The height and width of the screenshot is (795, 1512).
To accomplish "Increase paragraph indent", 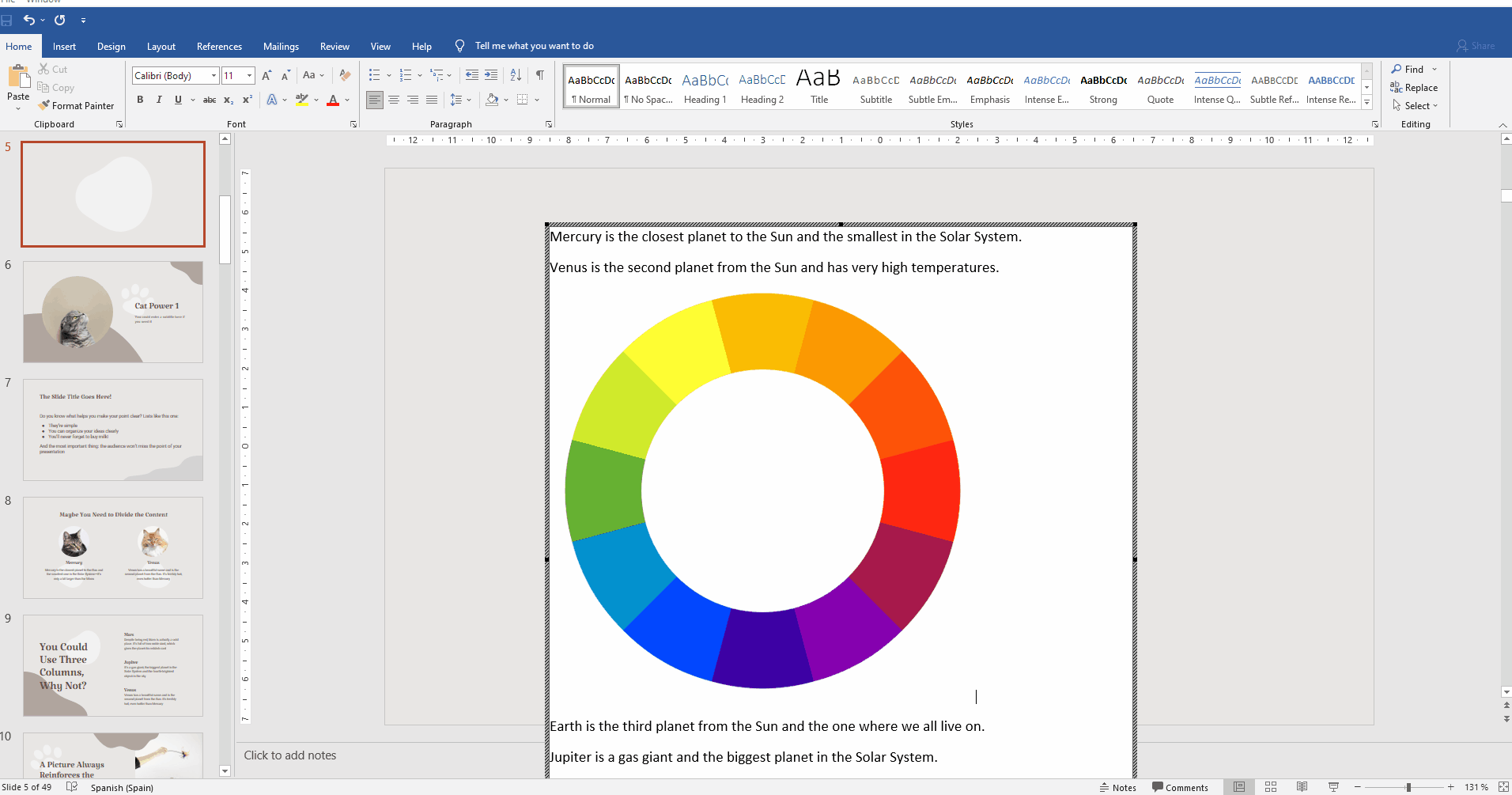I will (491, 75).
